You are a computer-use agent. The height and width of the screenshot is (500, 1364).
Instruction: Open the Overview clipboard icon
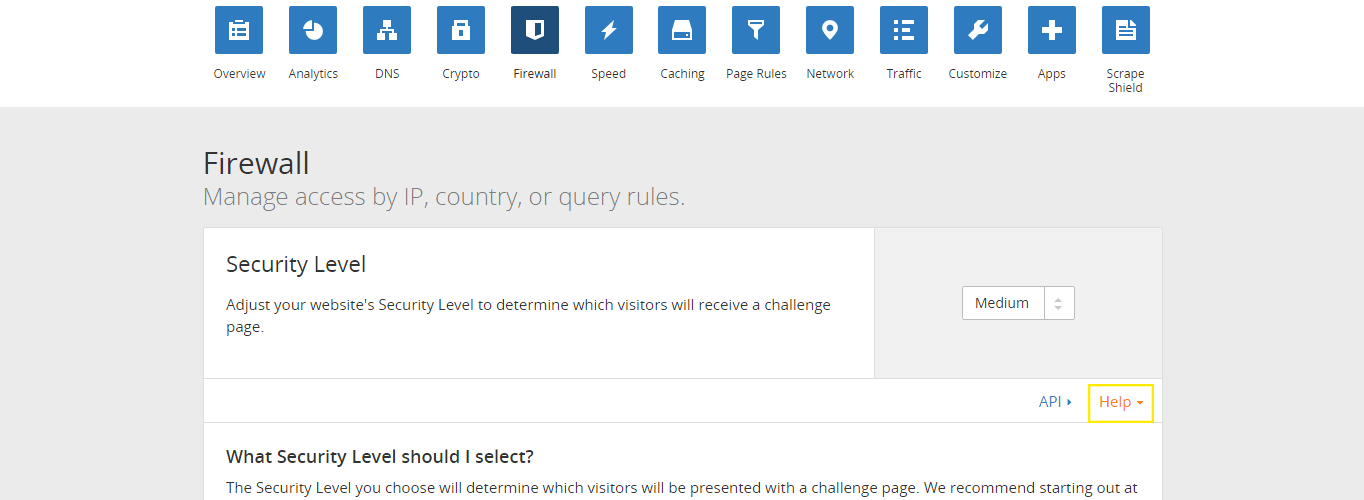[x=239, y=30]
